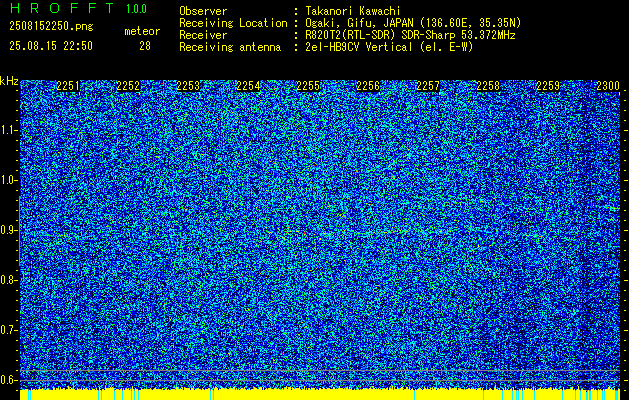Click the 2300 time marker
The width and height of the screenshot is (629, 400).
pos(608,86)
